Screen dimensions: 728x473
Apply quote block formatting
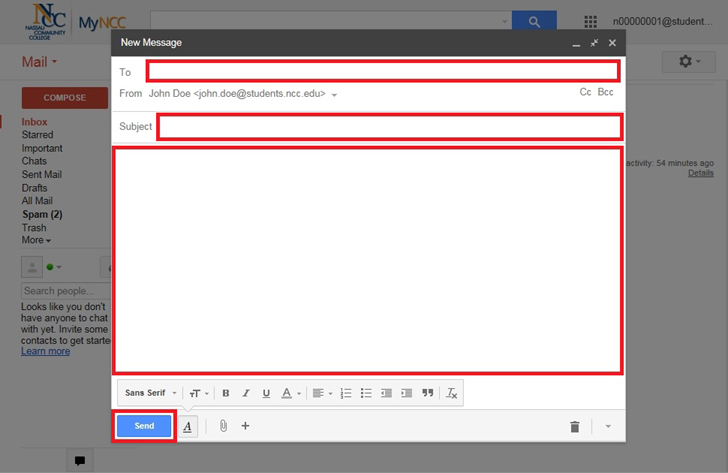tap(428, 393)
